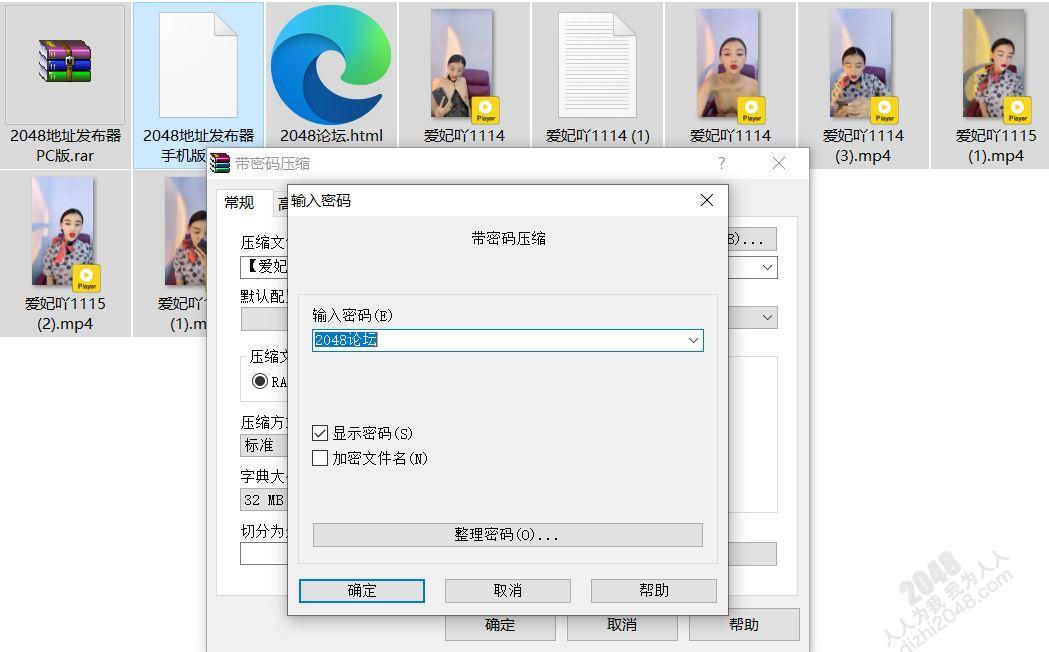Select the 2048地址发布器手机版 blank file icon
The image size is (1049, 652).
pyautogui.click(x=198, y=65)
